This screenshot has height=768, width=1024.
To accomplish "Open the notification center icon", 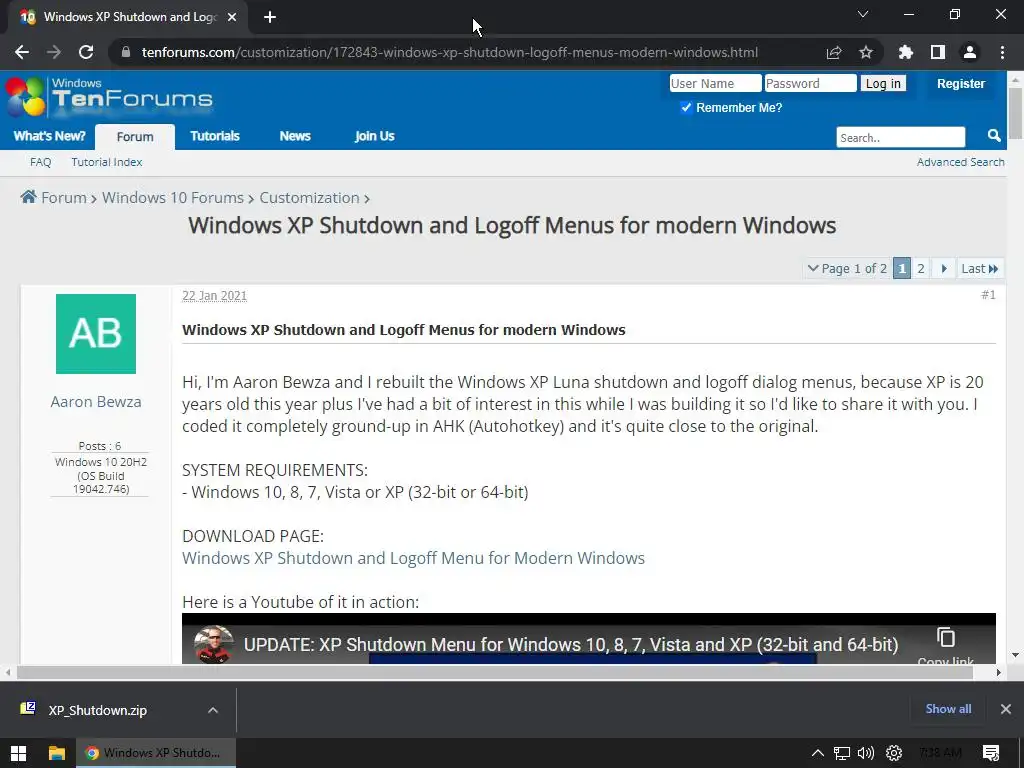I will pyautogui.click(x=991, y=753).
